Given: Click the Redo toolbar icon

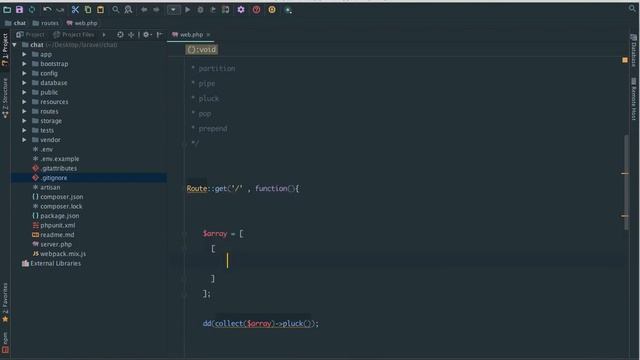Looking at the screenshot, I should tap(60, 9).
